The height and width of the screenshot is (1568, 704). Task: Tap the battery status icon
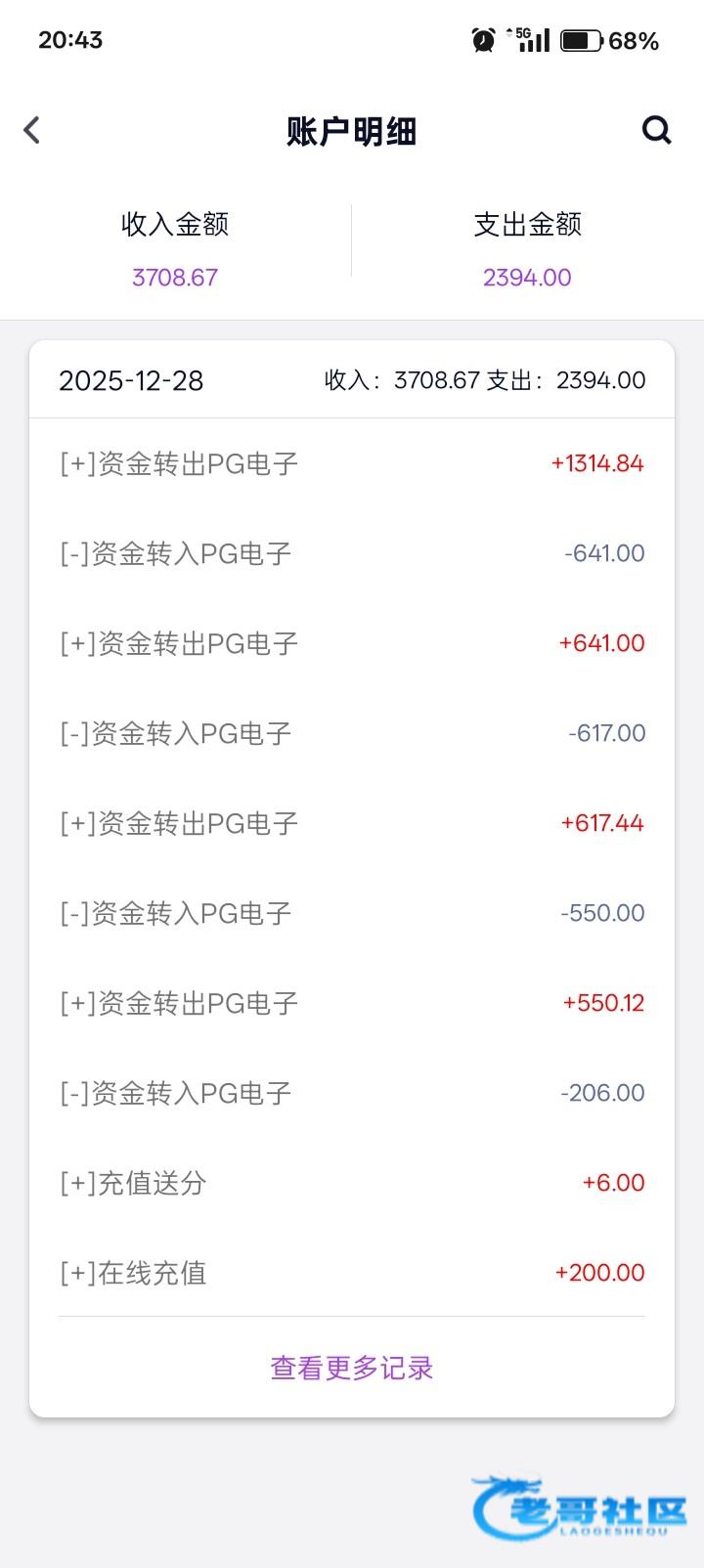click(x=580, y=40)
